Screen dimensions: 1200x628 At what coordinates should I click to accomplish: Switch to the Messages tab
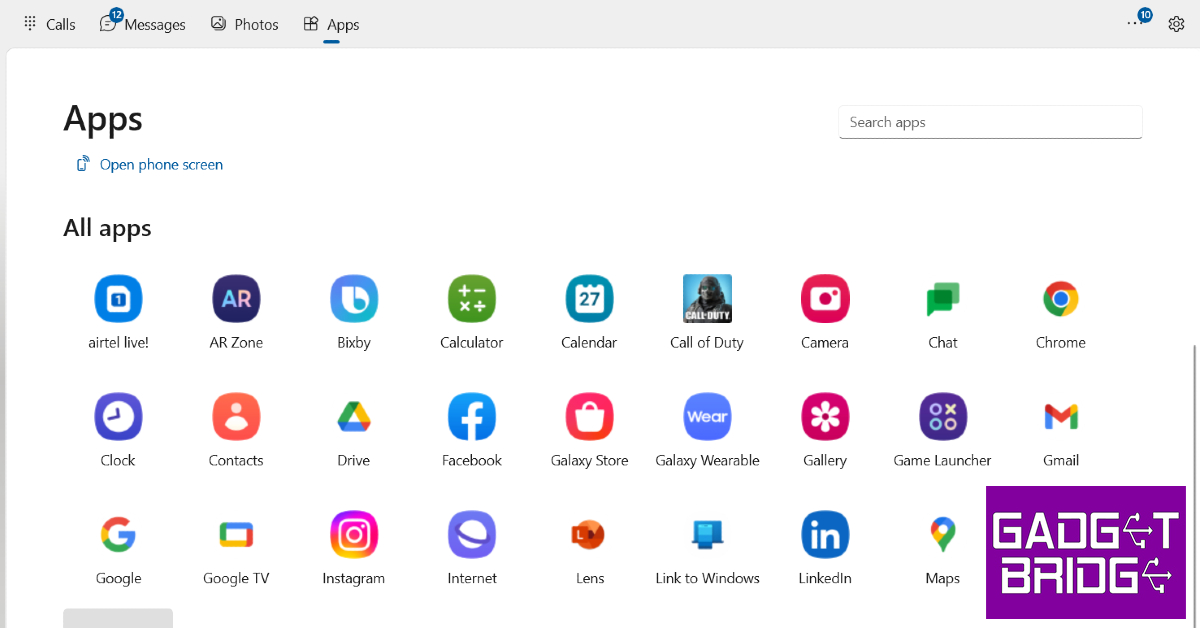click(143, 24)
